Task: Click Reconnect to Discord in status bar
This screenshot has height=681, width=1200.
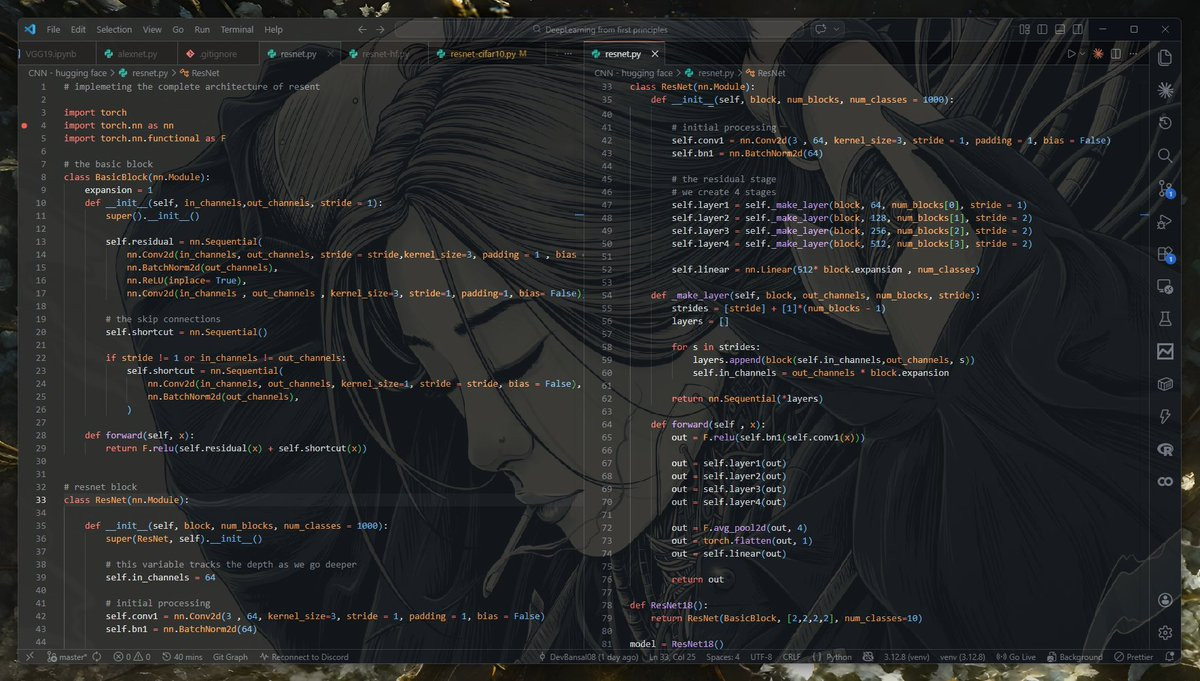Action: coord(304,657)
